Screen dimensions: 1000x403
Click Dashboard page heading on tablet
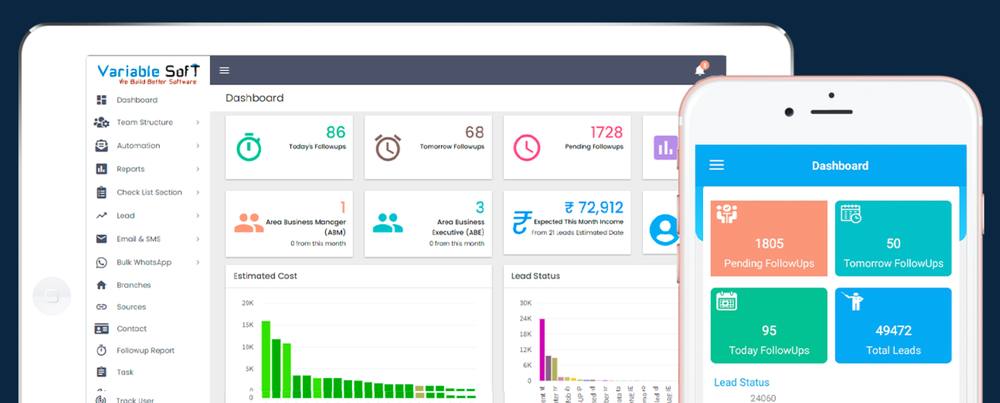click(x=254, y=98)
